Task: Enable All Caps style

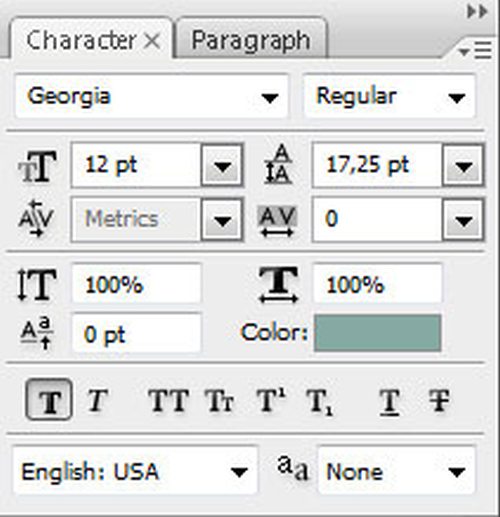Action: tap(169, 400)
